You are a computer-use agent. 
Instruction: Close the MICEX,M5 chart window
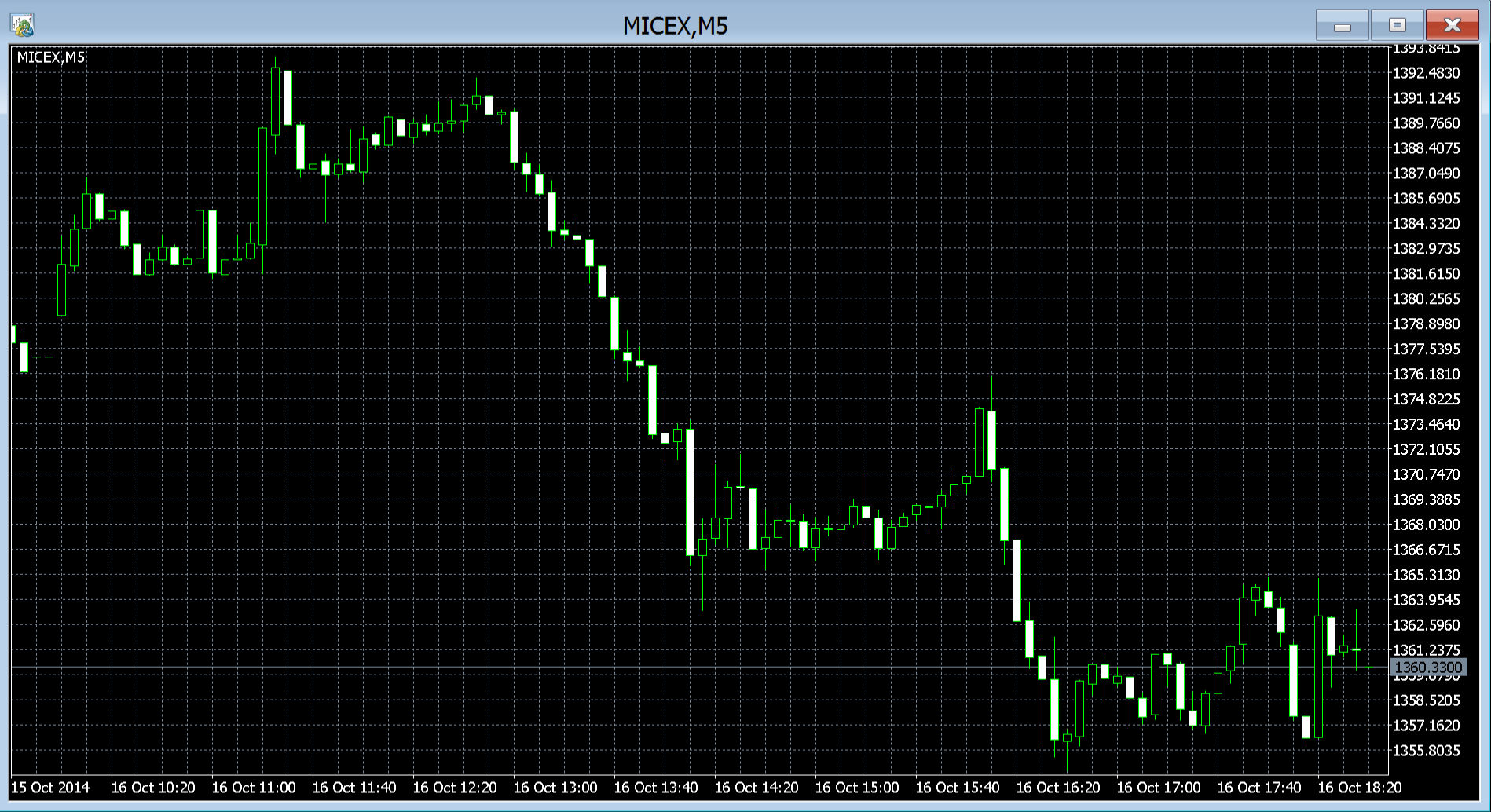pos(1452,26)
